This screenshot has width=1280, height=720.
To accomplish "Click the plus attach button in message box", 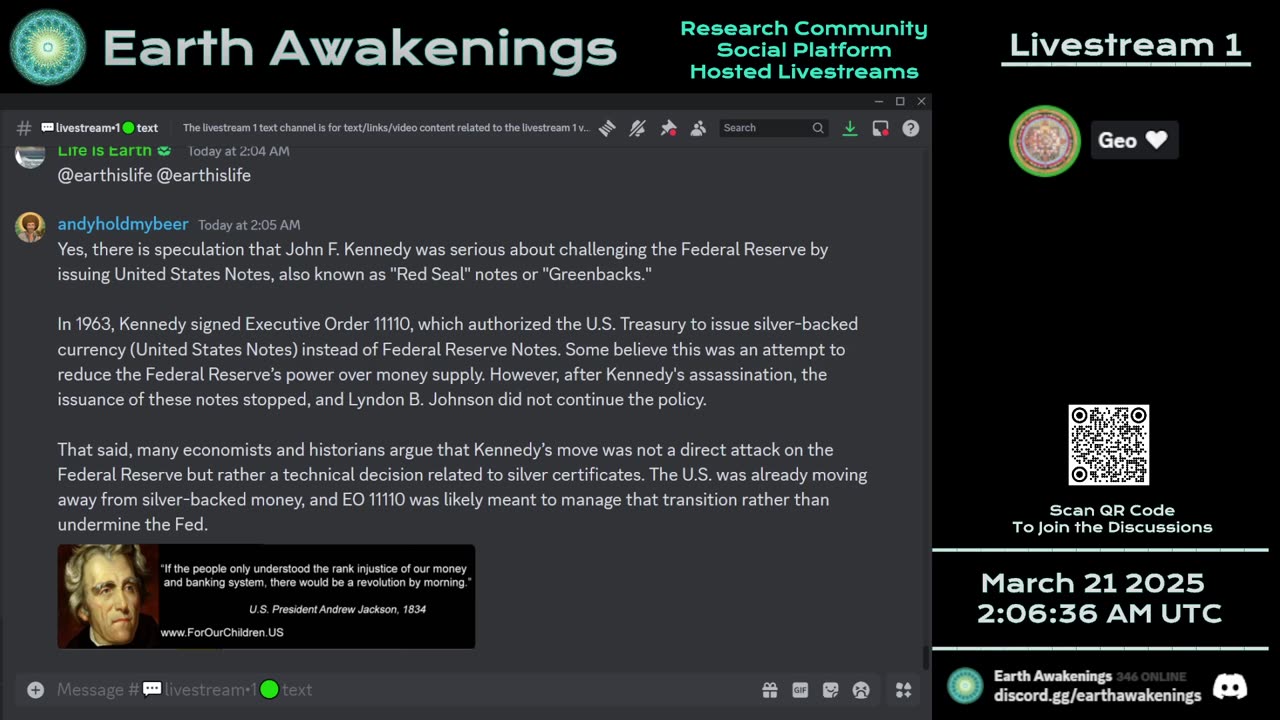I will click(x=35, y=690).
